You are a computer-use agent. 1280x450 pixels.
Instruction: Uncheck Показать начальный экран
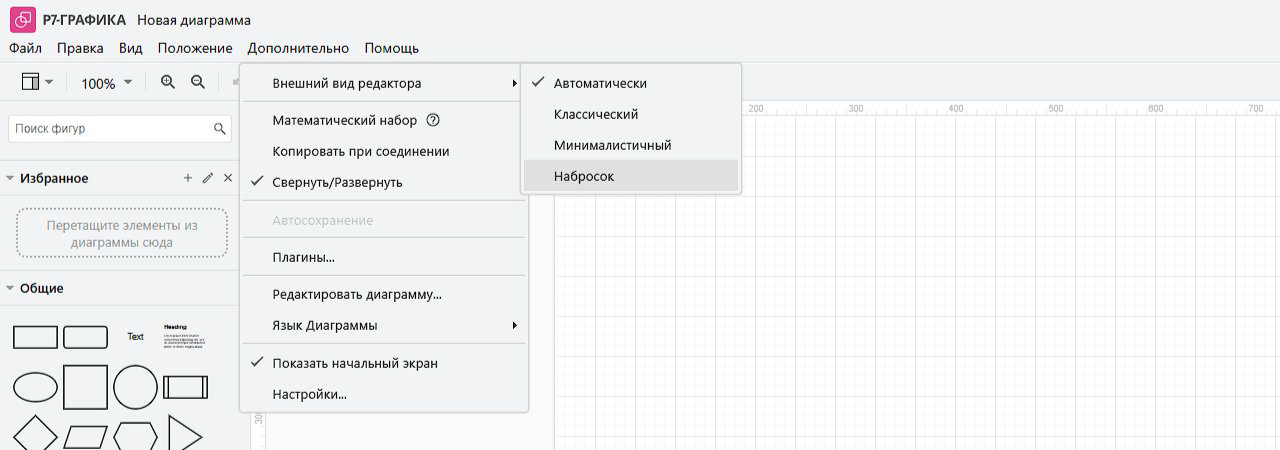(354, 363)
